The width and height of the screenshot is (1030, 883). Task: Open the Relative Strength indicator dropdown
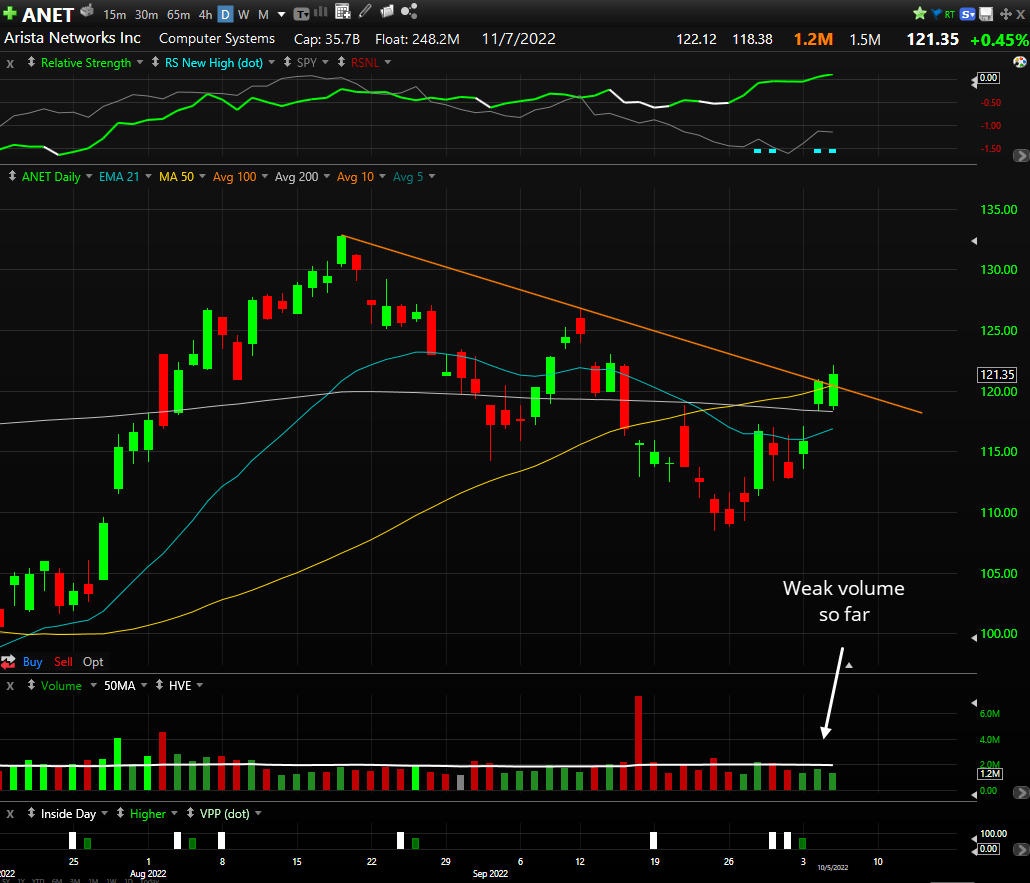(140, 62)
